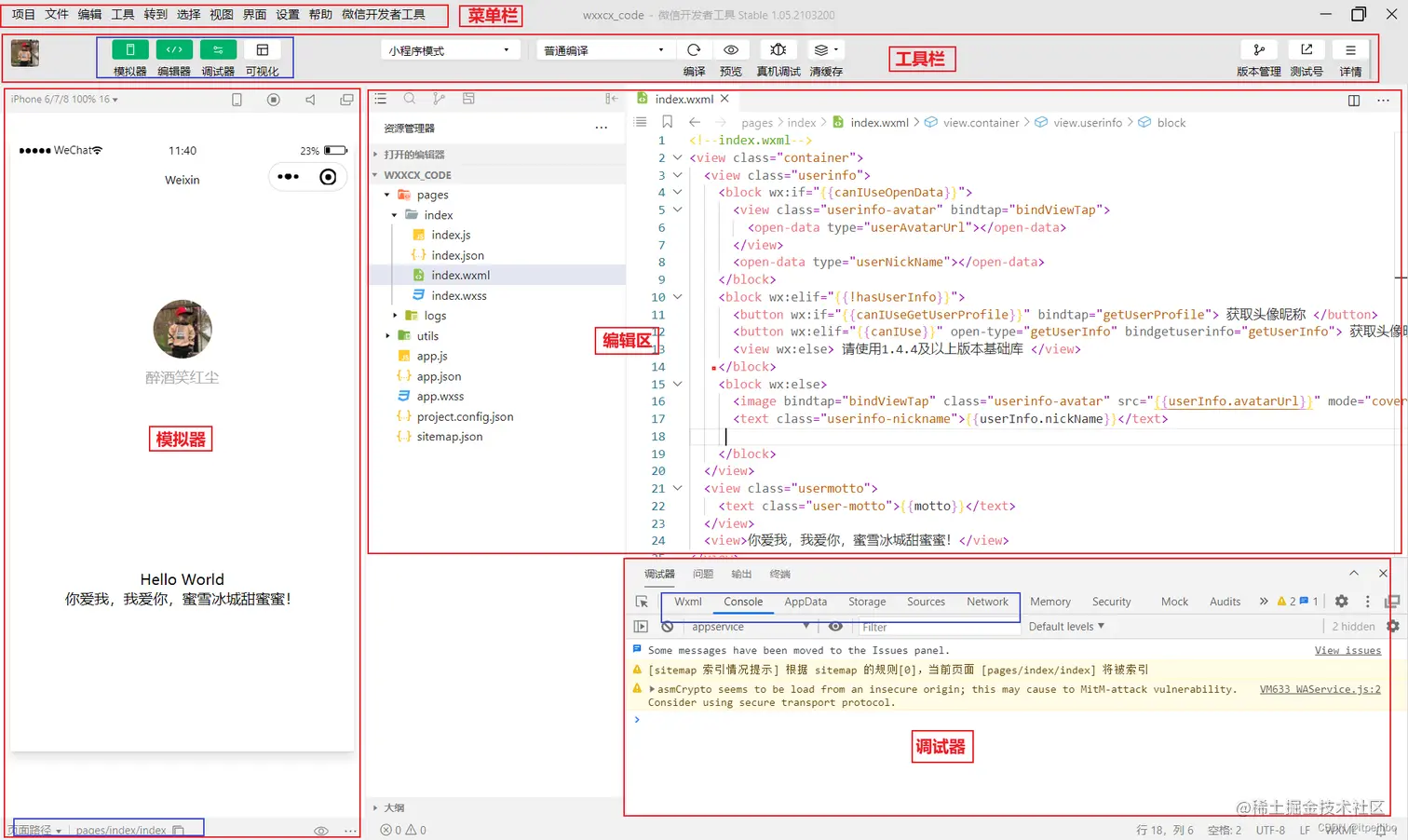Click the clear cache (清缓存) icon

point(824,50)
